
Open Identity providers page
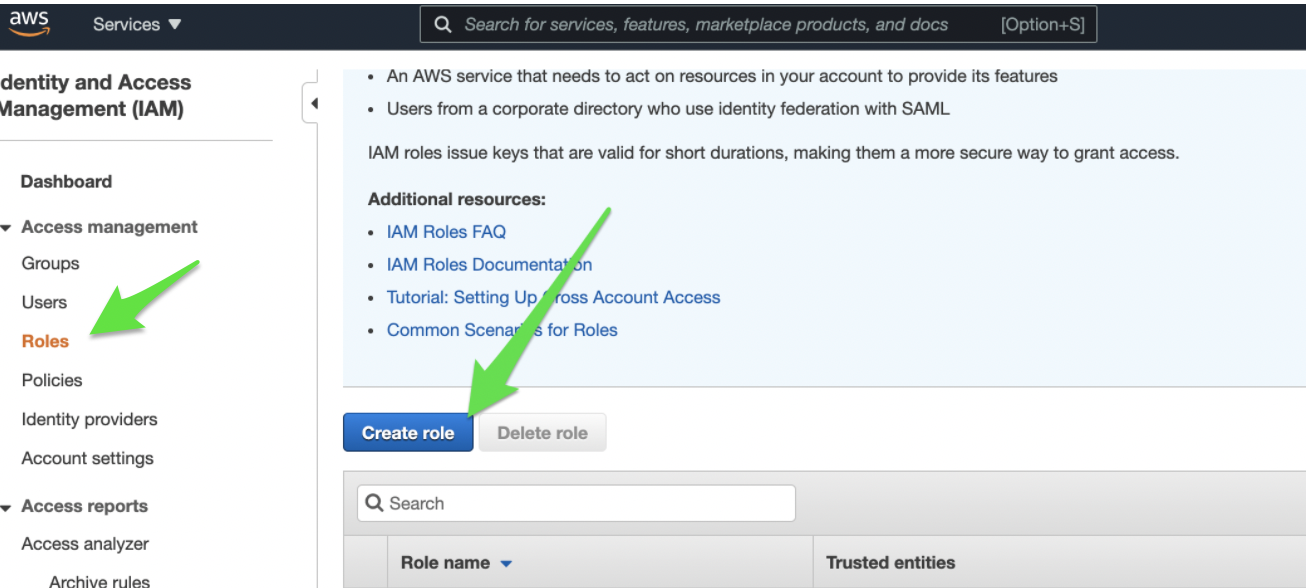pyautogui.click(x=89, y=419)
